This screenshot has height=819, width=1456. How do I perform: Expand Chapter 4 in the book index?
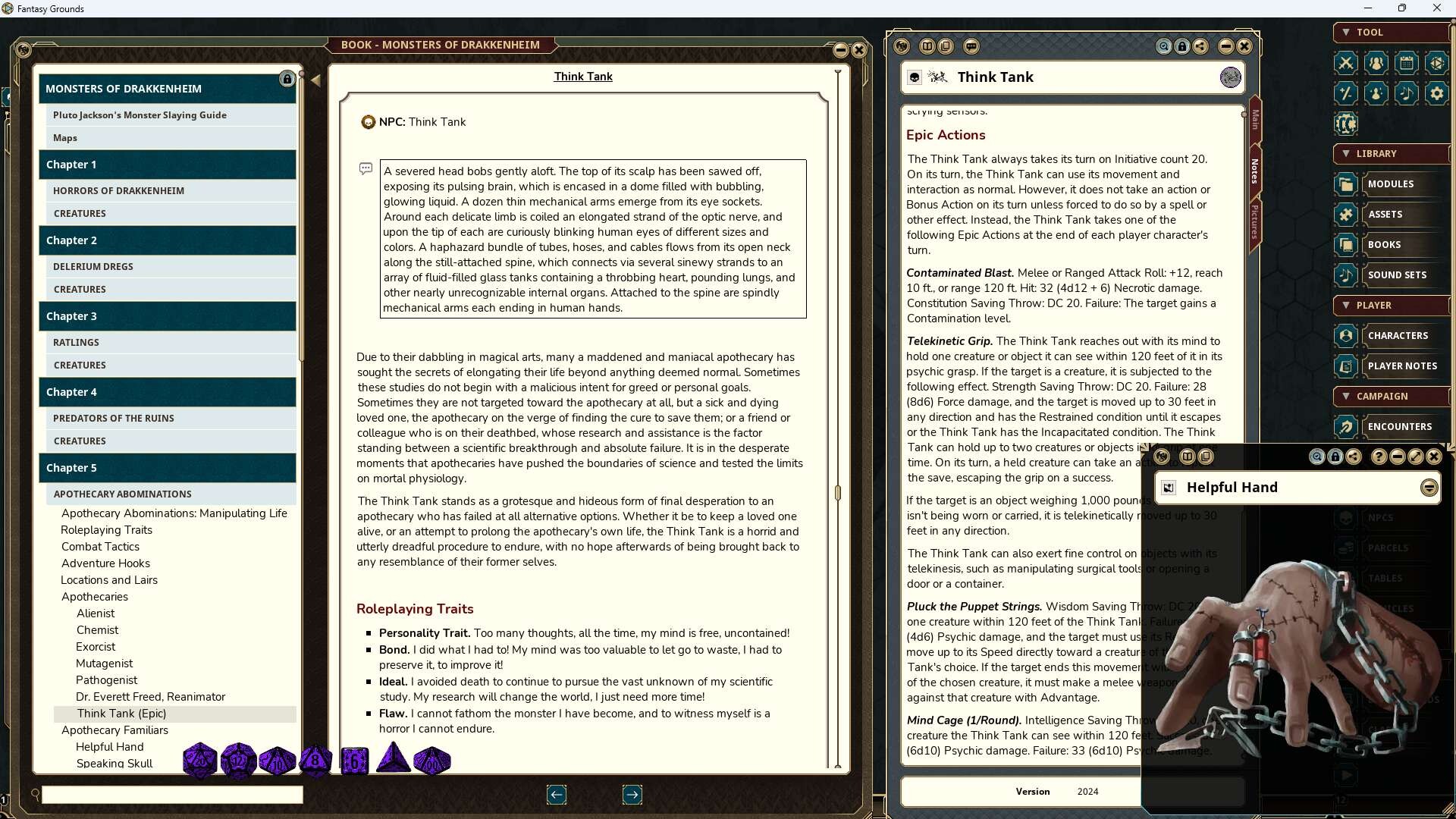[x=168, y=392]
